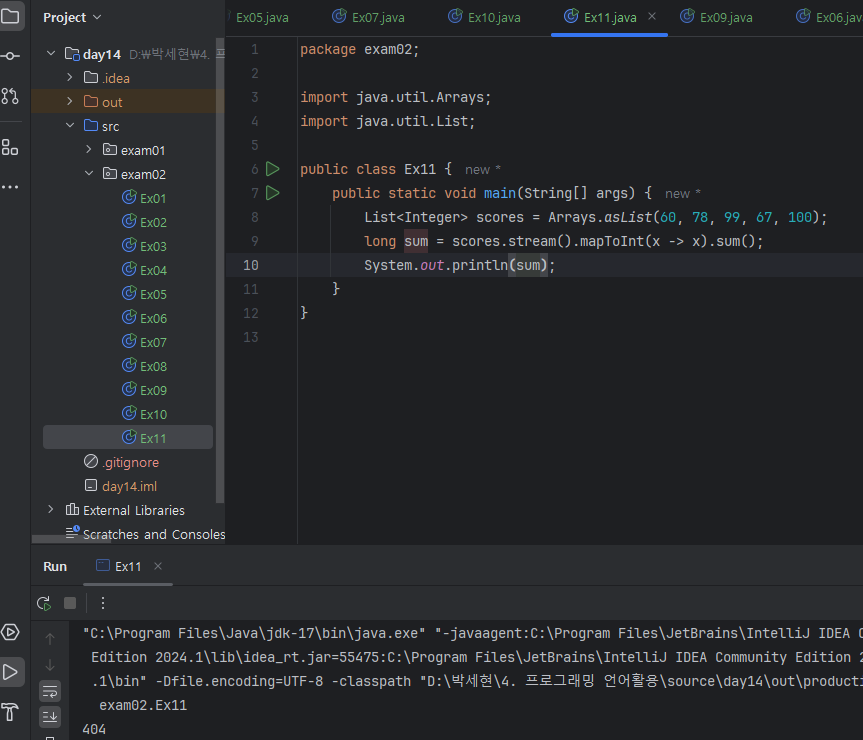This screenshot has height=740, width=863.
Task: Click the project tree horizontal scrollbar
Action: pos(72,539)
